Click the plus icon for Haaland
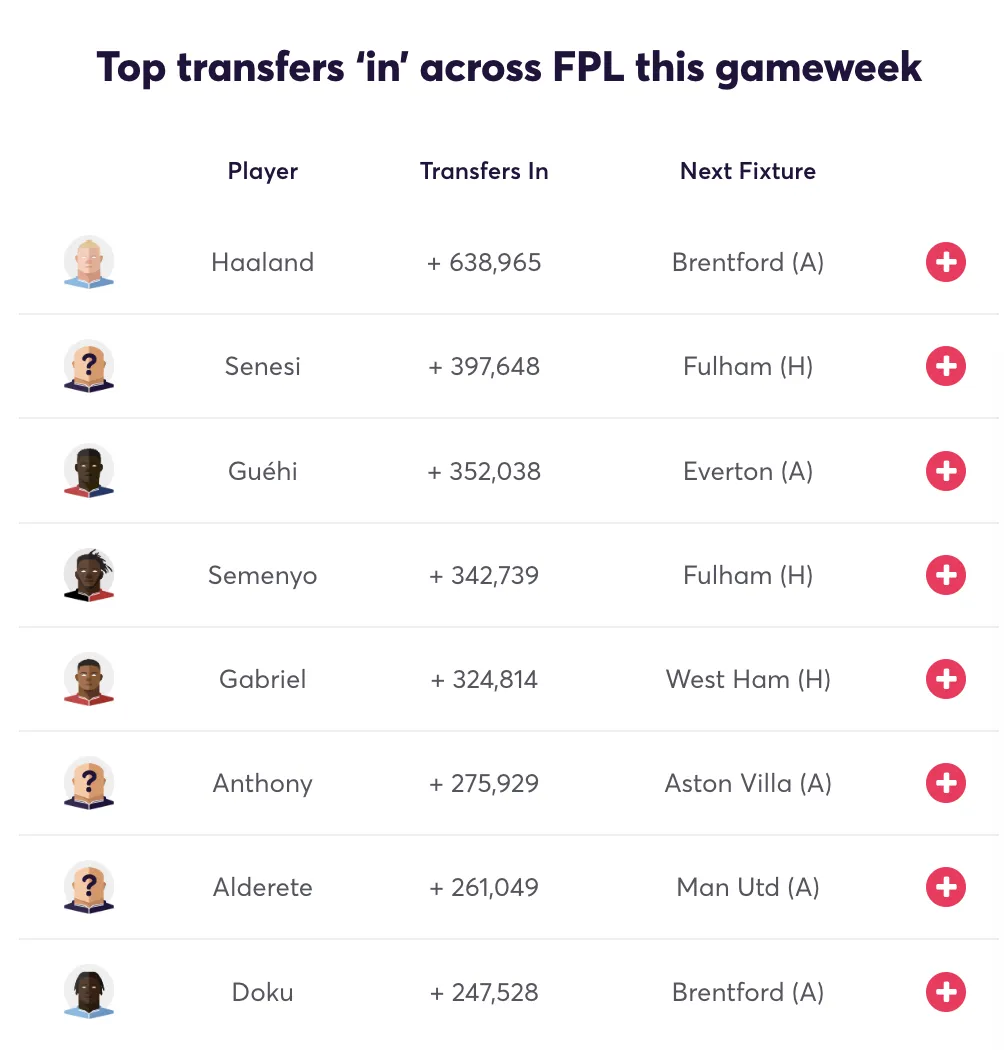This screenshot has width=1004, height=1050. [x=945, y=263]
